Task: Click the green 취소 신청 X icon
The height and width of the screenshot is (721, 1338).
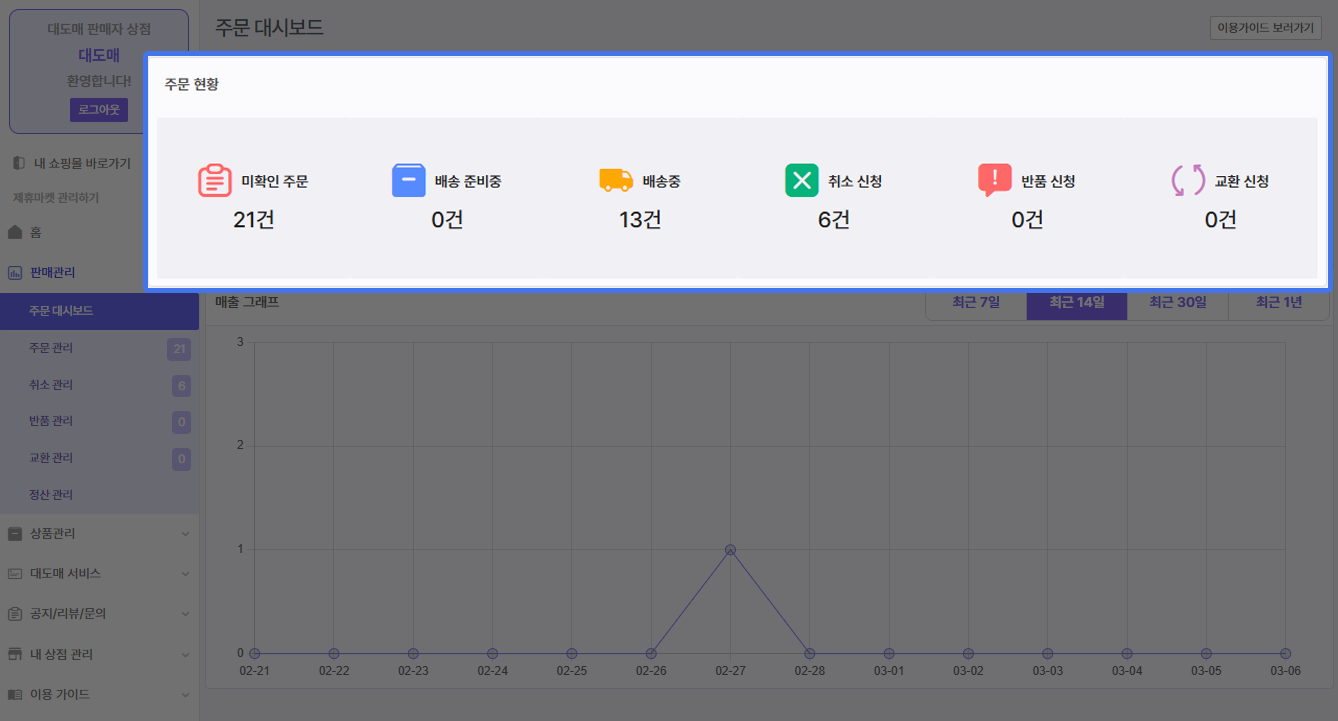Action: coord(801,181)
